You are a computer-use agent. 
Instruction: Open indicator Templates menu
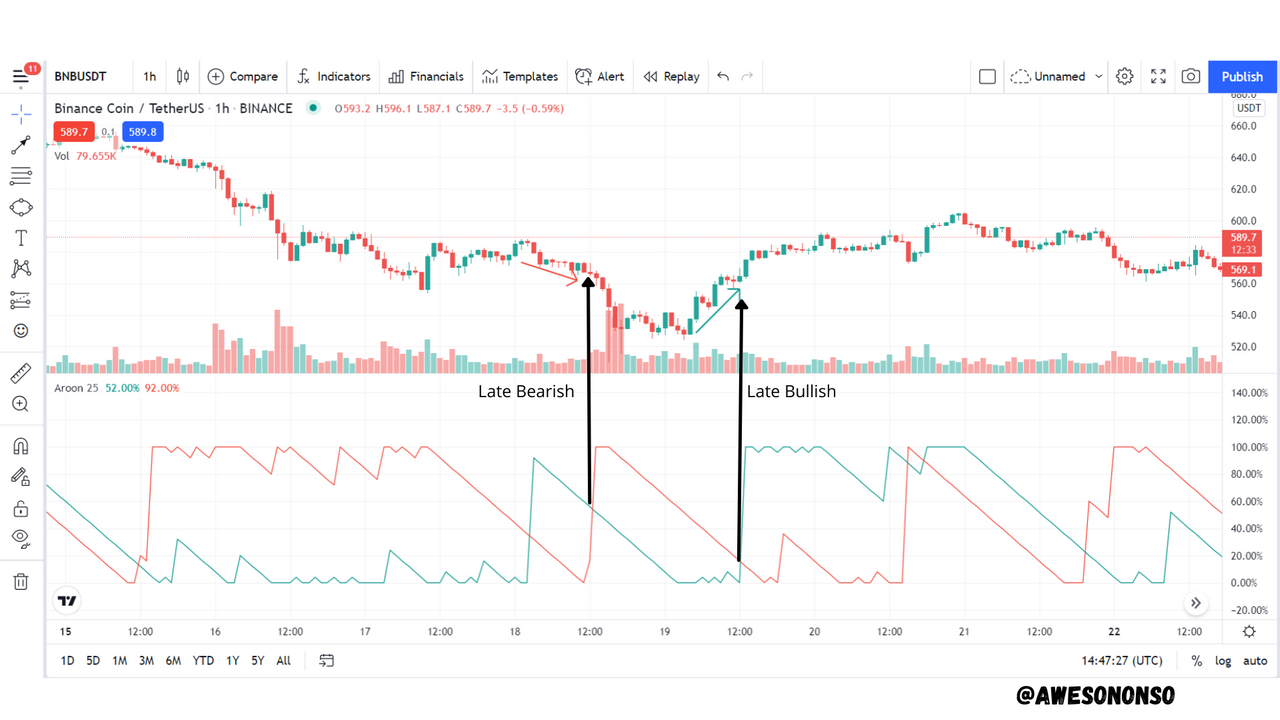(x=520, y=77)
